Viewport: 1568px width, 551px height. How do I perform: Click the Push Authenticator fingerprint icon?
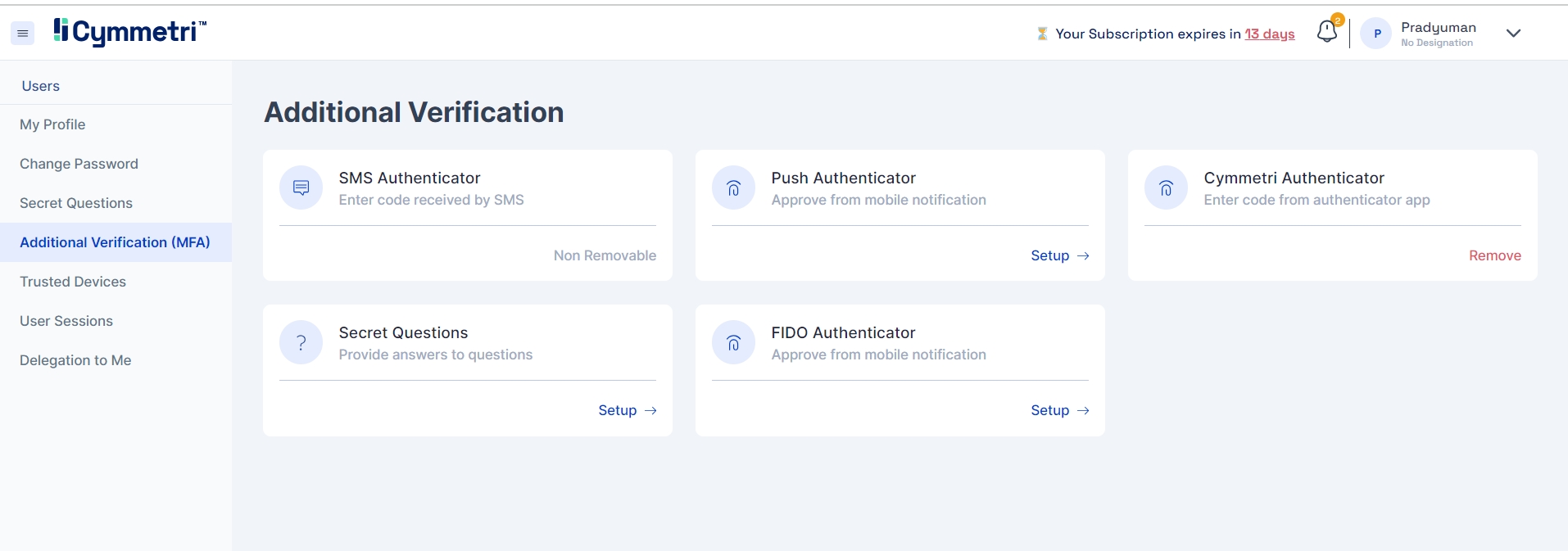[733, 188]
